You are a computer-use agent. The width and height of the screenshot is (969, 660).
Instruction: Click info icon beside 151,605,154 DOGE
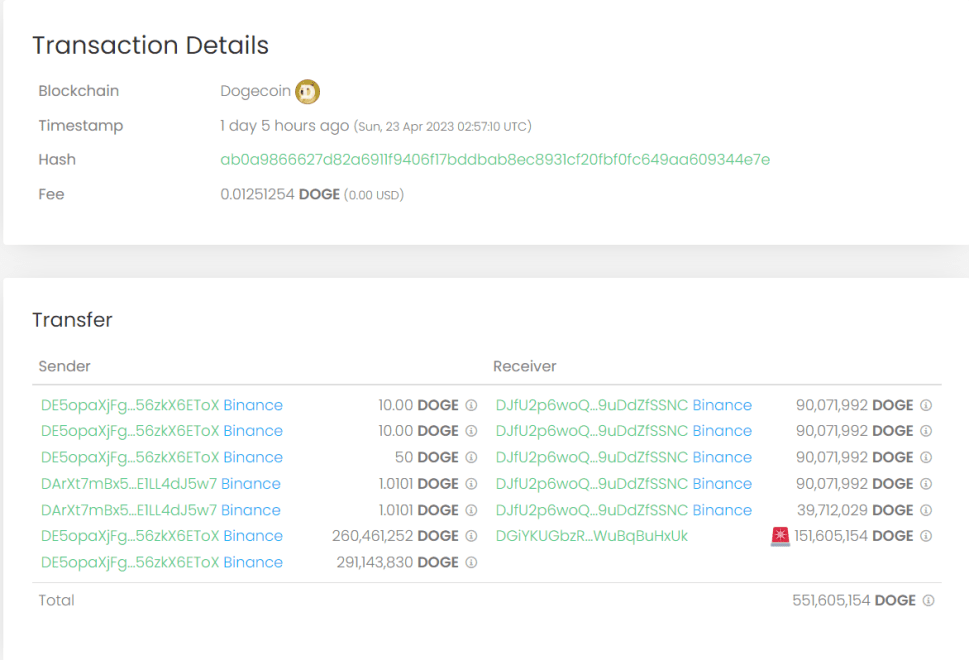[x=926, y=537]
